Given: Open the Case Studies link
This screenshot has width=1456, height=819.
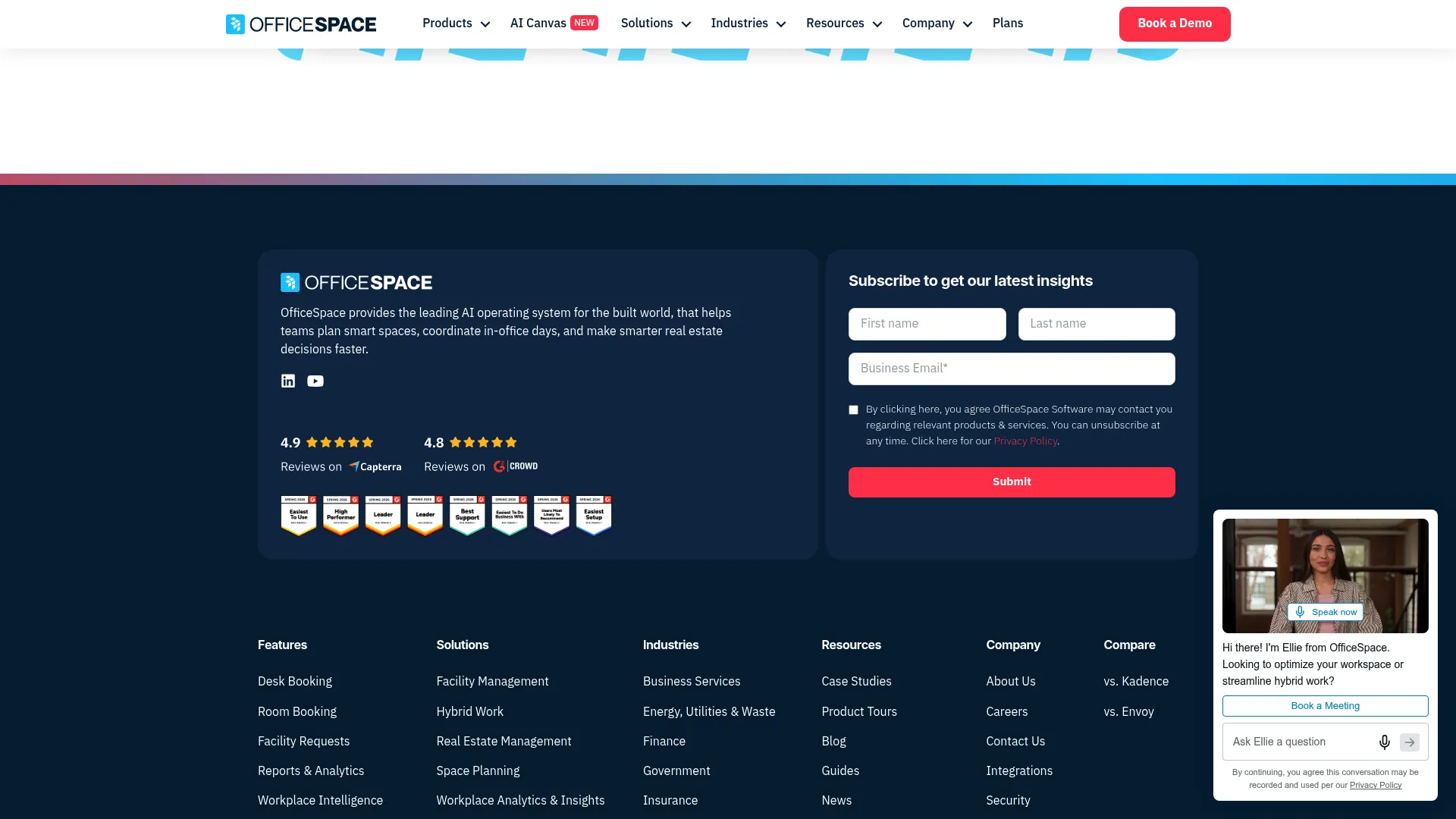Looking at the screenshot, I should click(857, 682).
